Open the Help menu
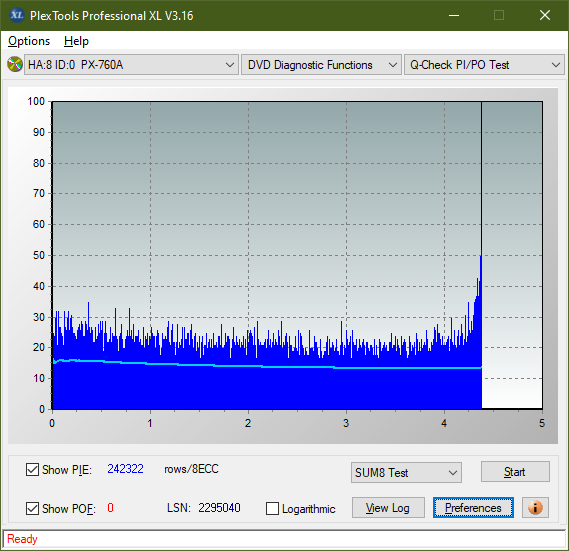This screenshot has height=551, width=569. click(x=76, y=41)
